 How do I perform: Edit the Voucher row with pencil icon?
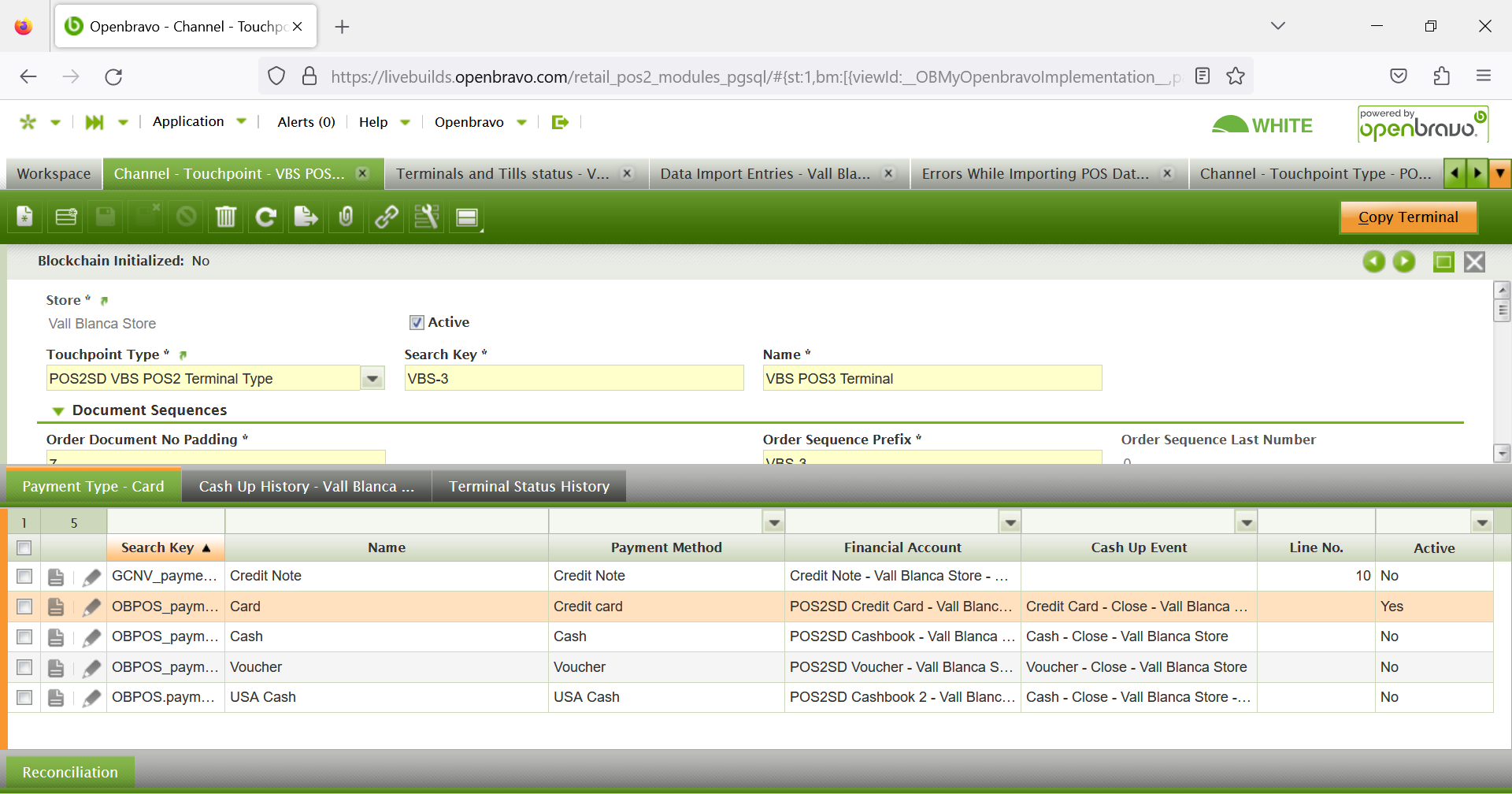point(91,668)
